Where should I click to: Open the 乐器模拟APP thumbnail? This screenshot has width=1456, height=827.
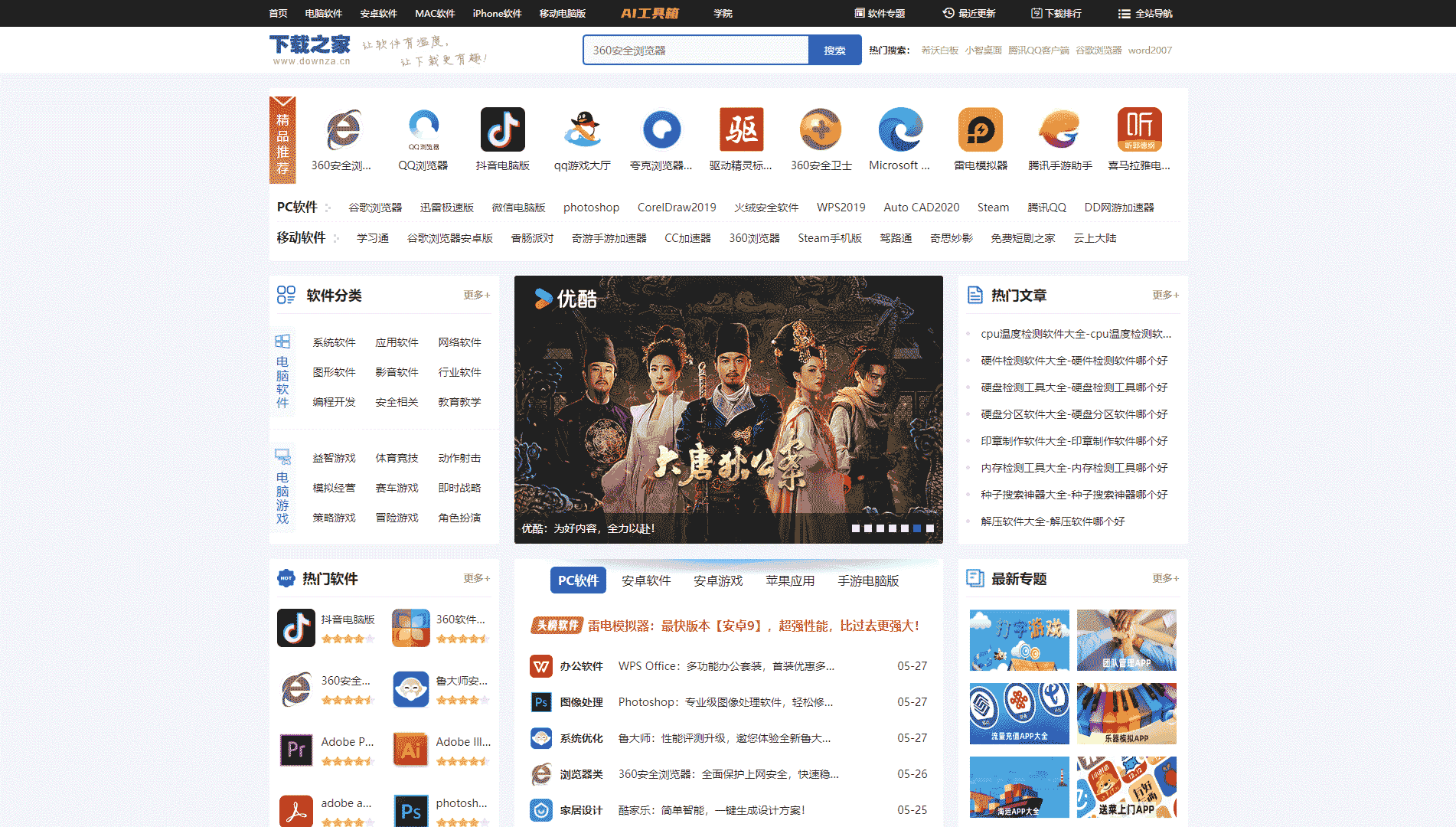click(x=1127, y=714)
